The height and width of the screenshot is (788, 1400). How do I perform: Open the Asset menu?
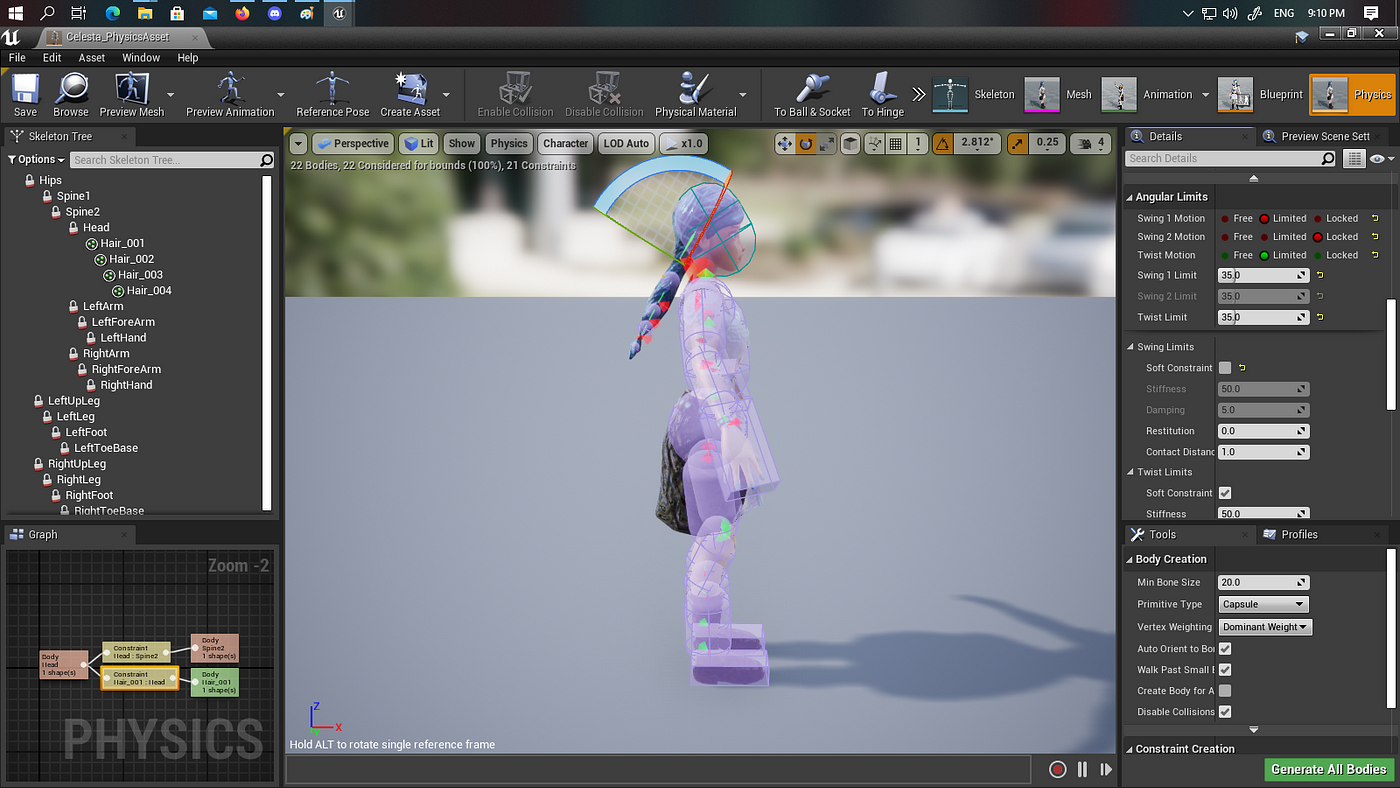point(92,58)
